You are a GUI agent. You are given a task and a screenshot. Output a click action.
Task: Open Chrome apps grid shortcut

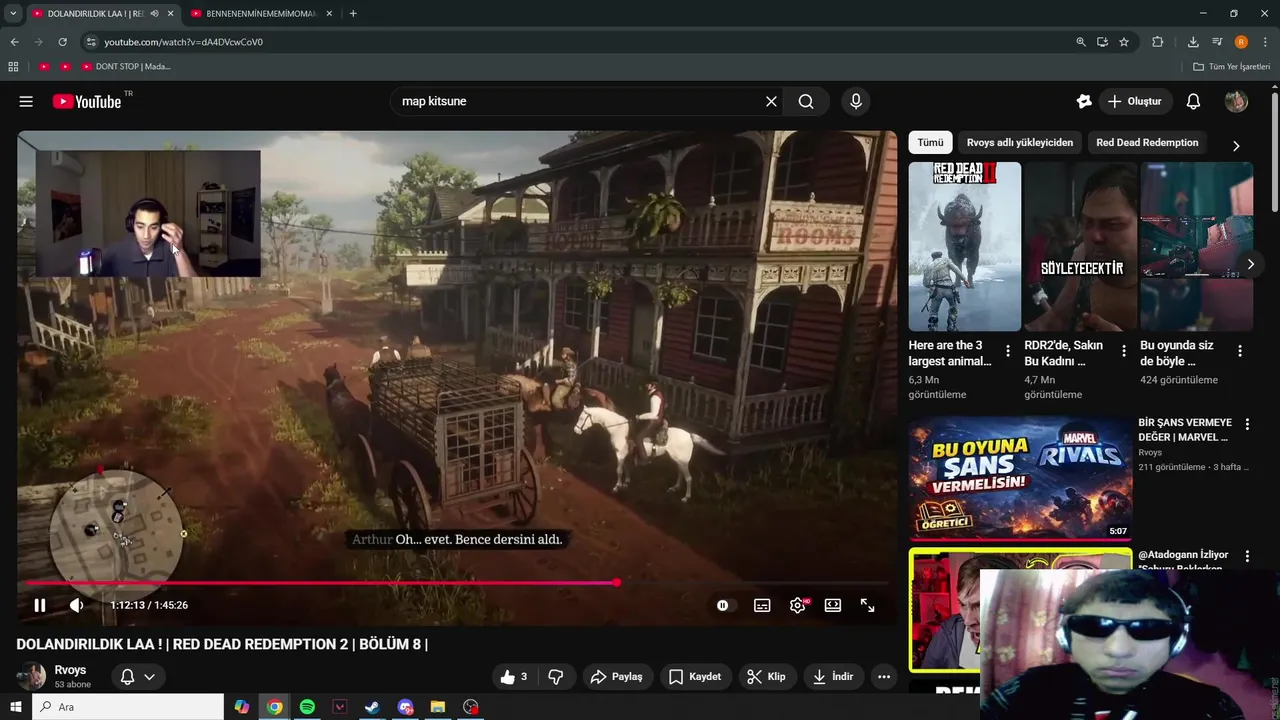tap(13, 66)
